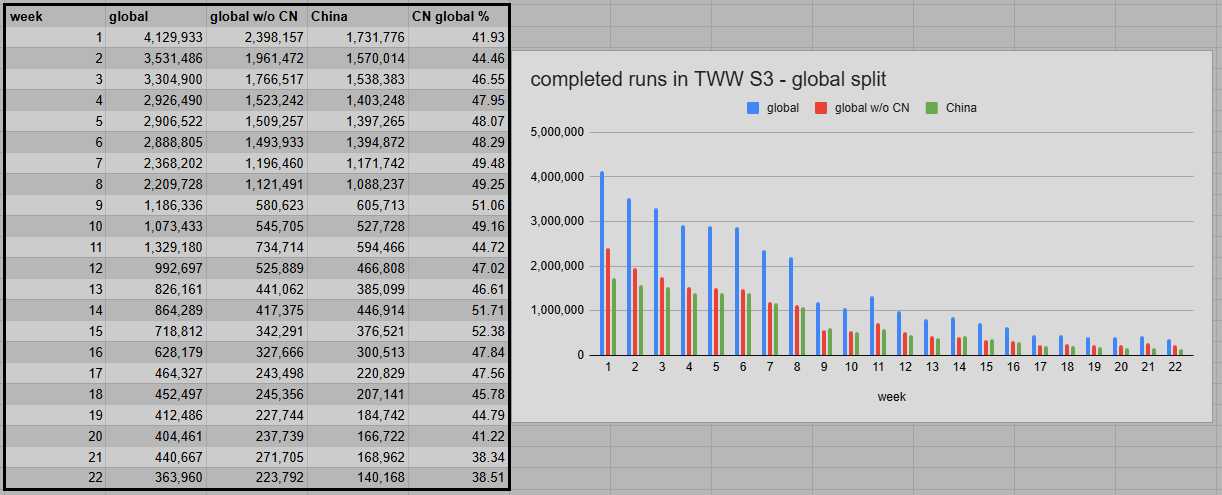
Task: Click the red global w/o CN legend swatch
Action: (821, 108)
